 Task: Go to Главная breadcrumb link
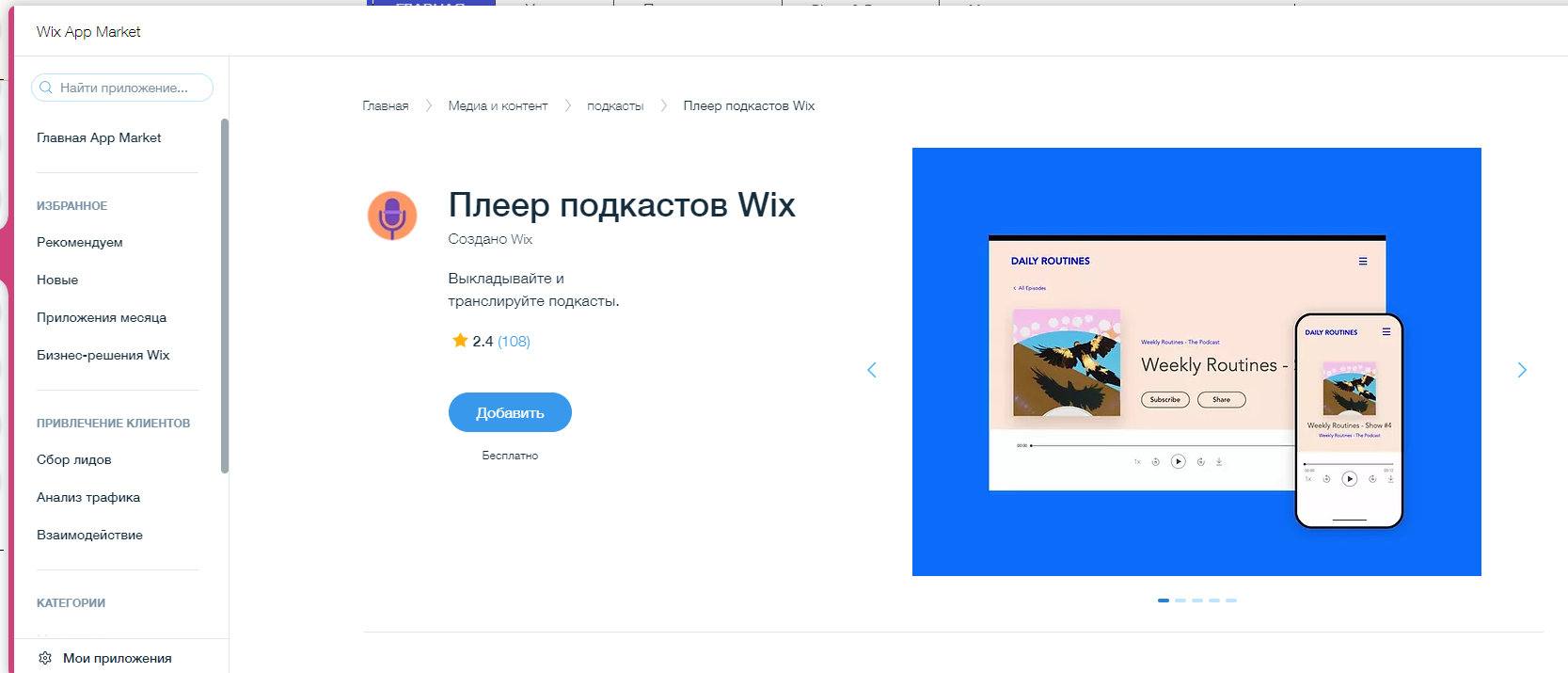click(x=386, y=105)
